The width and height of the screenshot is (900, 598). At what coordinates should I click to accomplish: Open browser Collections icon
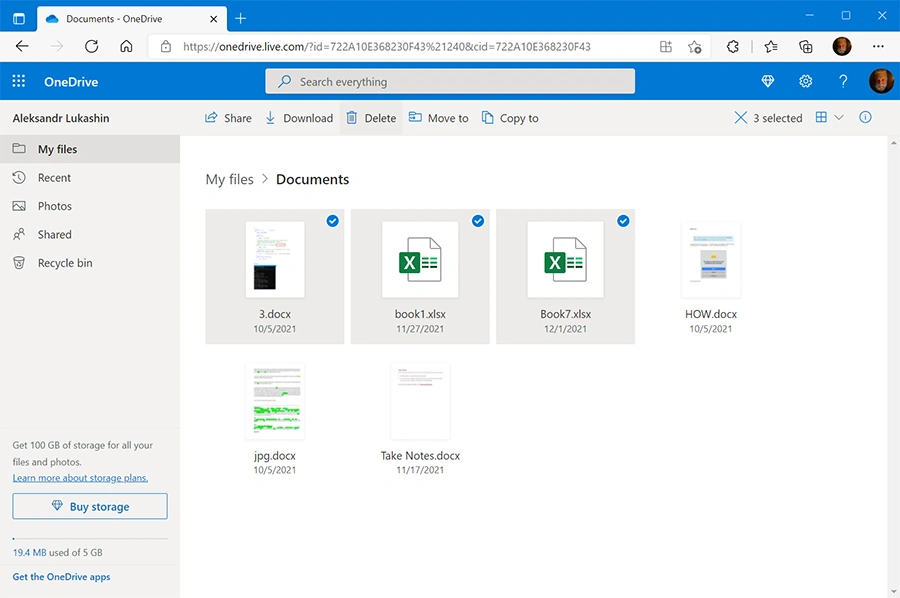click(x=805, y=46)
